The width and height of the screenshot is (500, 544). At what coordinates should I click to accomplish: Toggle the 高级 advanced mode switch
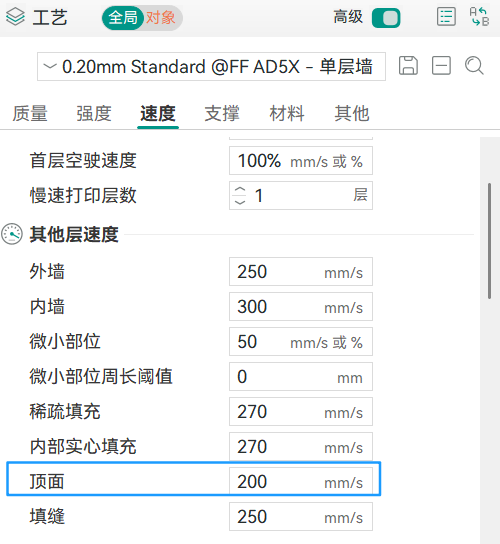pyautogui.click(x=386, y=18)
